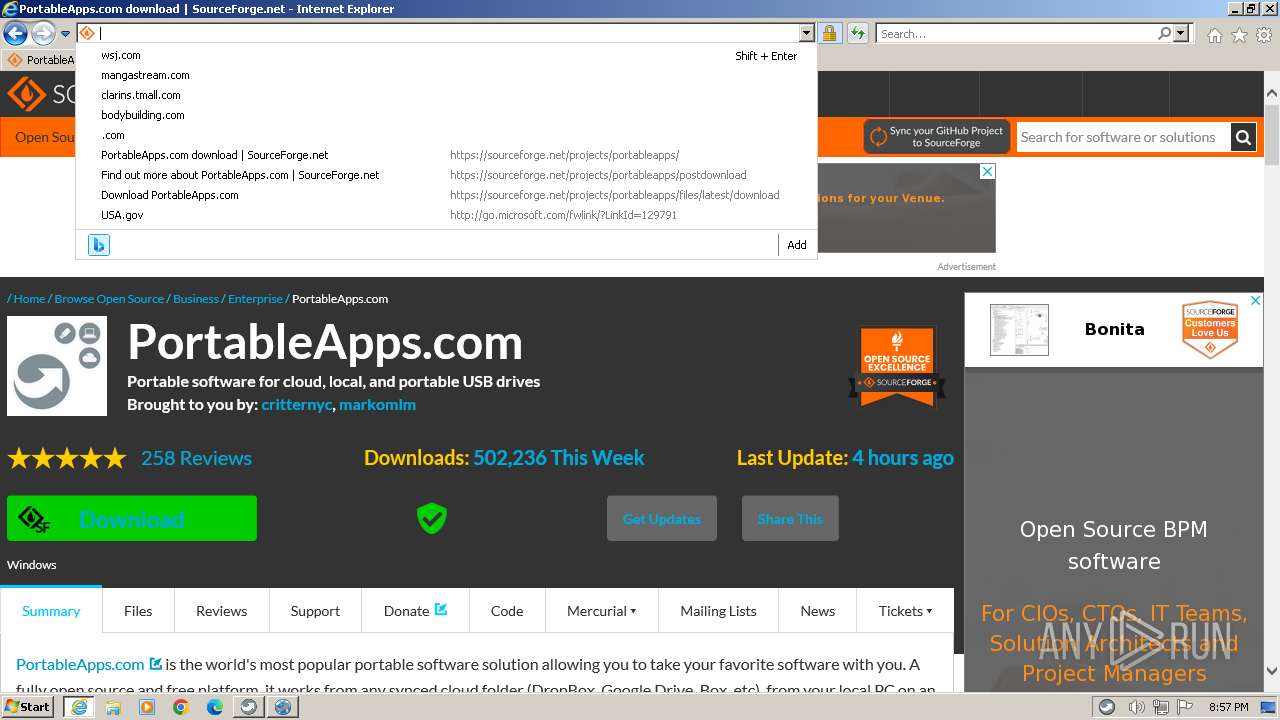This screenshot has width=1280, height=720.
Task: Open the Code tab
Action: coord(507,611)
